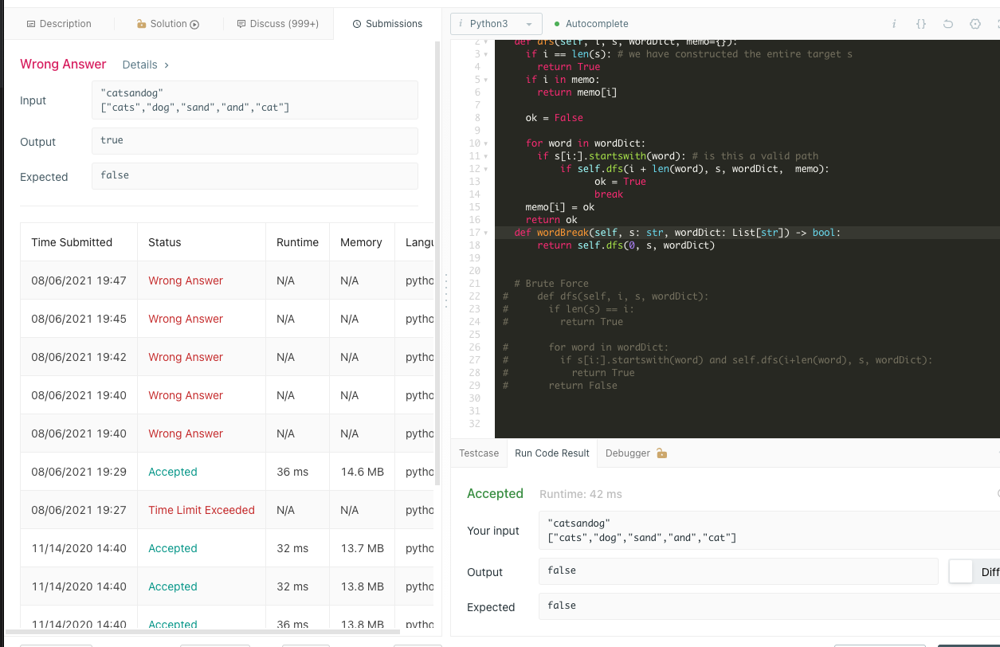Open the 08/06/2021 19:29 Accepted submission
The height and width of the screenshot is (647, 1000).
173,472
